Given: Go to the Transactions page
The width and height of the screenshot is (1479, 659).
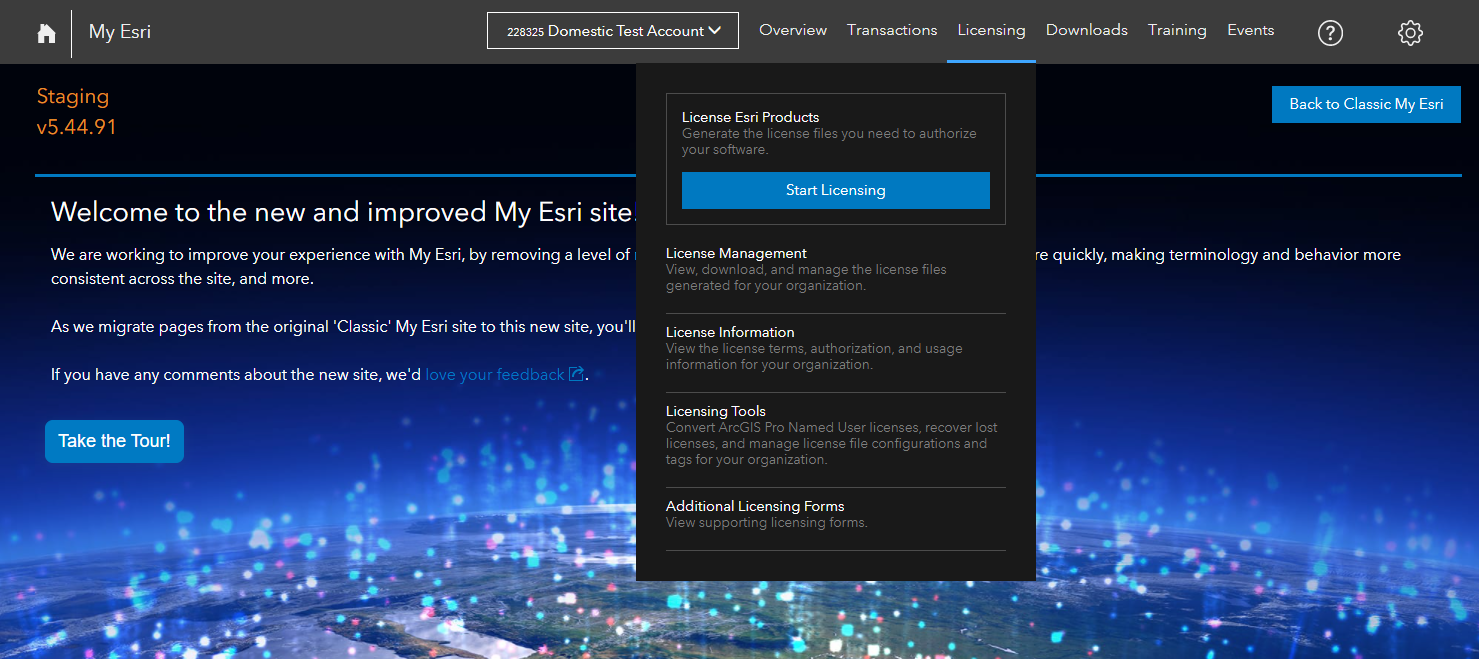Looking at the screenshot, I should (x=892, y=30).
